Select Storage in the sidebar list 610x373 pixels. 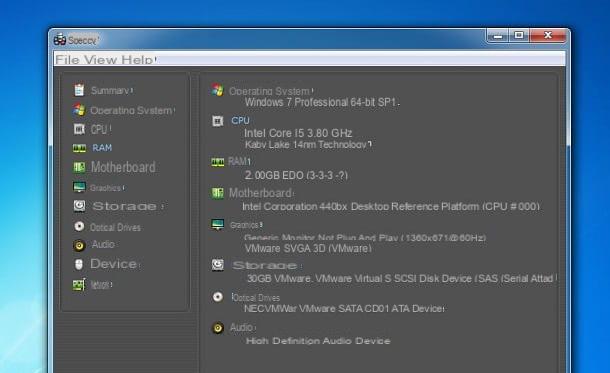coord(124,206)
